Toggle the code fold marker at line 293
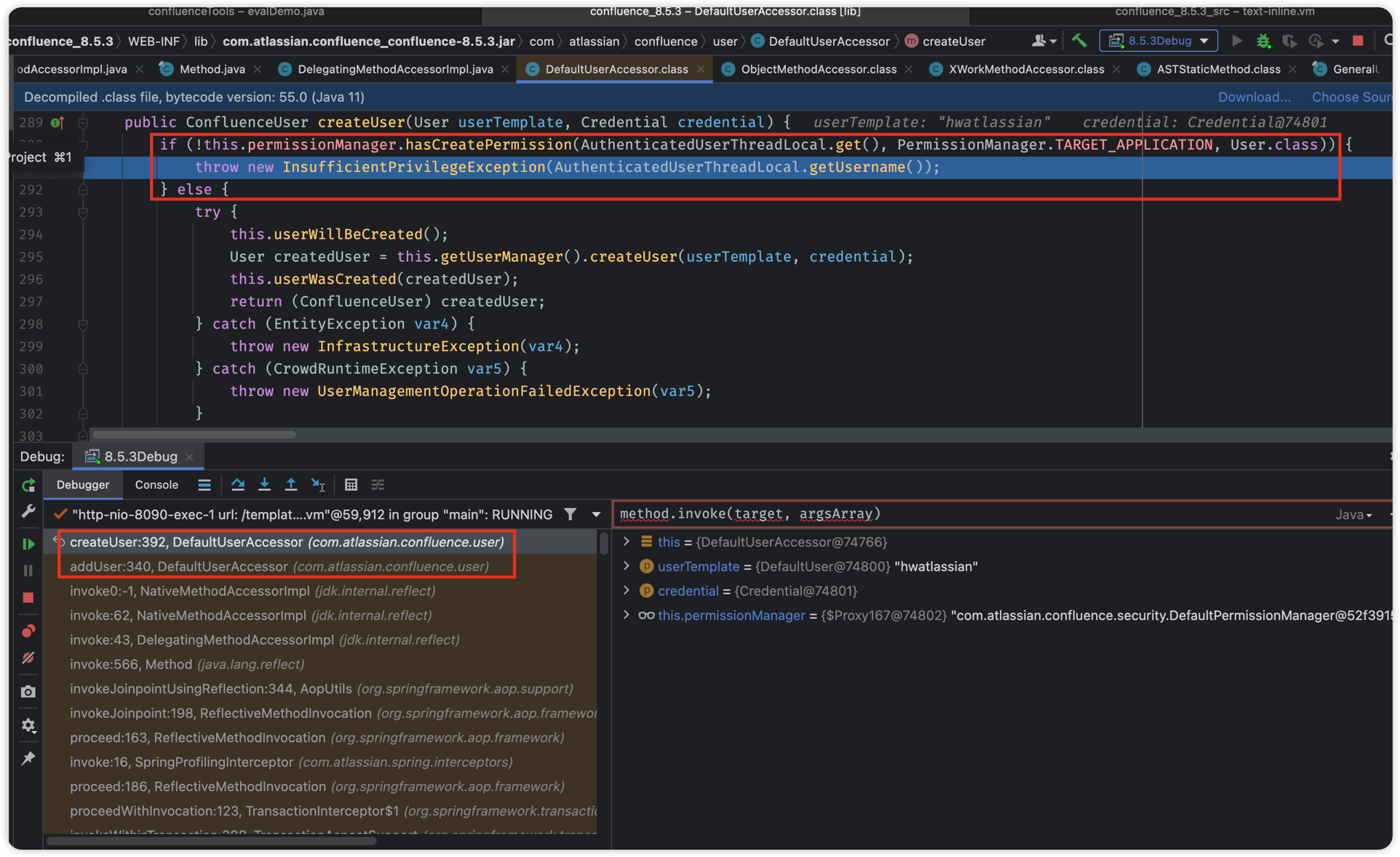Screen dimensions: 1400x857 (x=83, y=212)
